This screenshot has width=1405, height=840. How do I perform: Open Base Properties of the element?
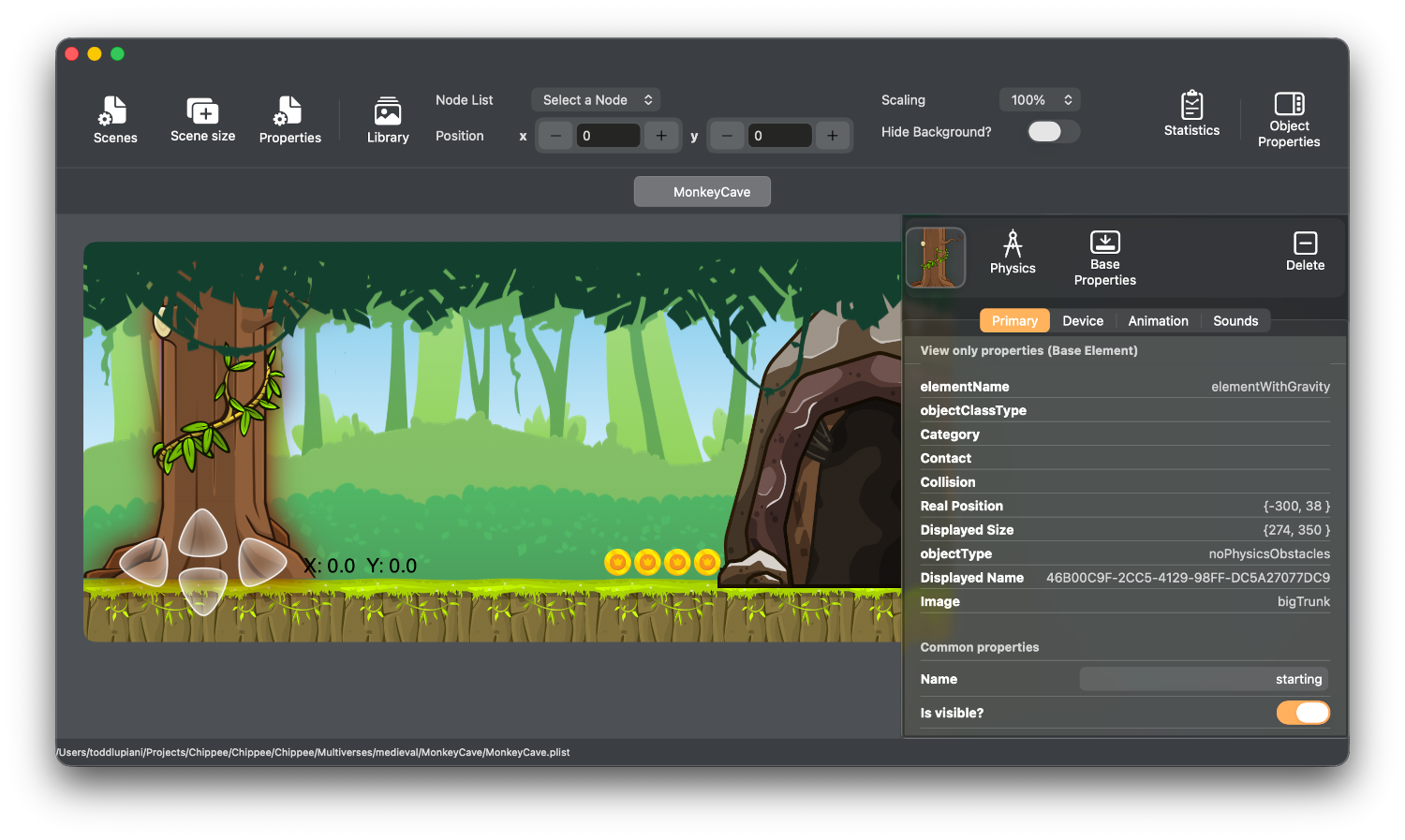point(1104,258)
